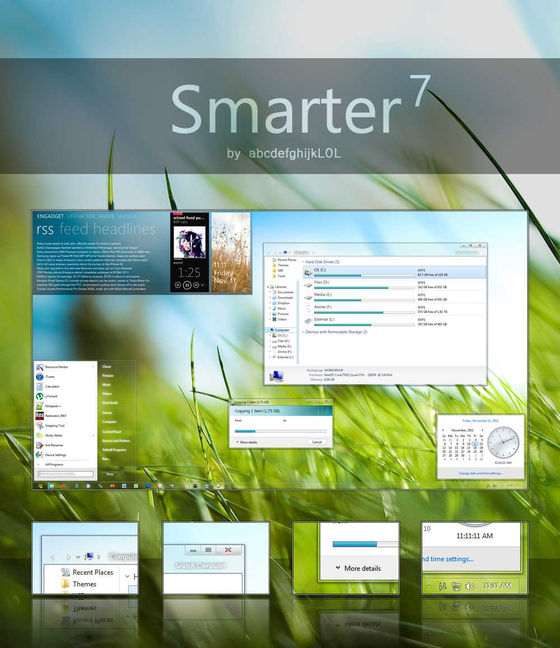Click the Start menu search box
The image size is (560, 648).
65,474
